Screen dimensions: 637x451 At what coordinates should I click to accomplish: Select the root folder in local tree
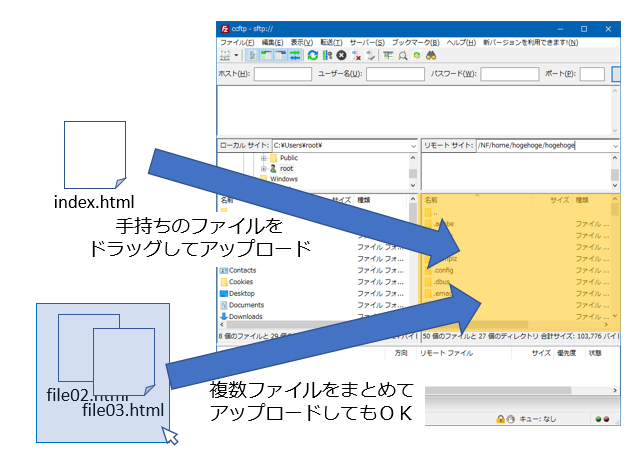click(286, 168)
